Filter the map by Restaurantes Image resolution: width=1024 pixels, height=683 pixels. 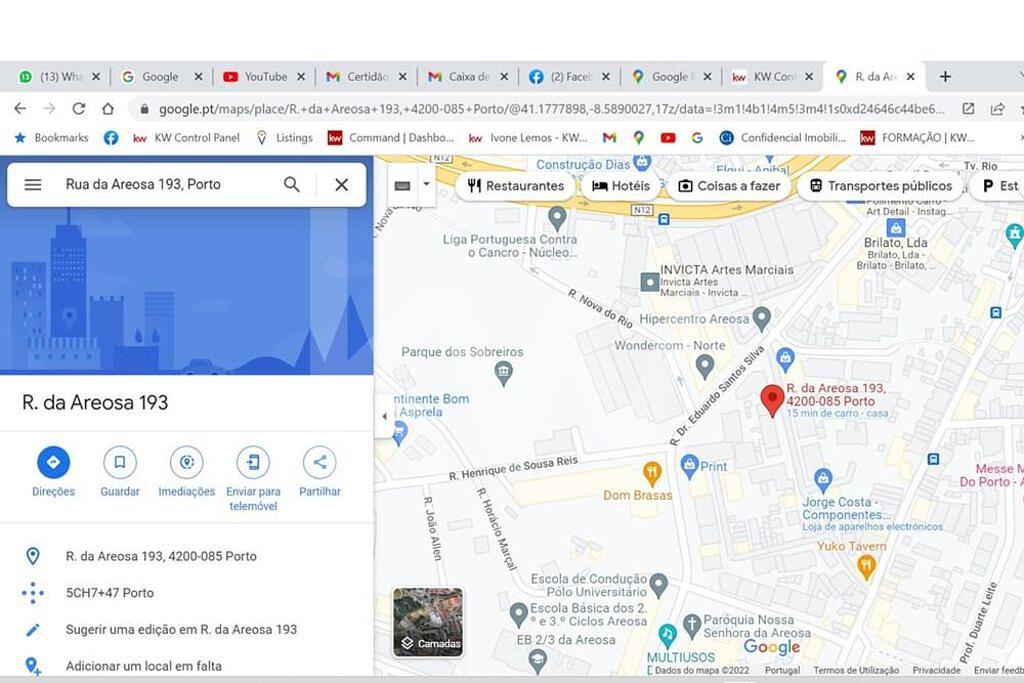[516, 186]
